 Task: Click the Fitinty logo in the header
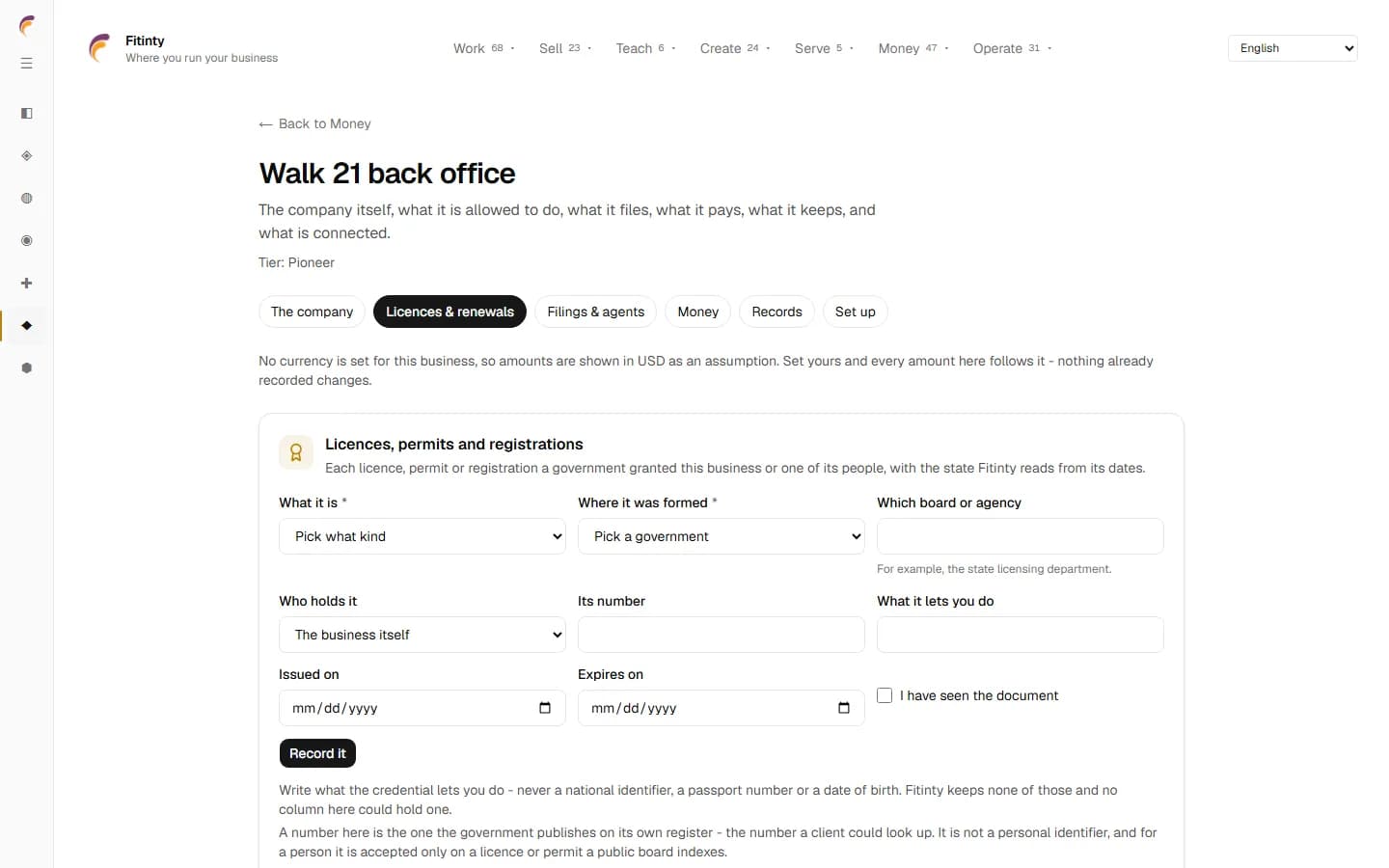click(x=100, y=48)
